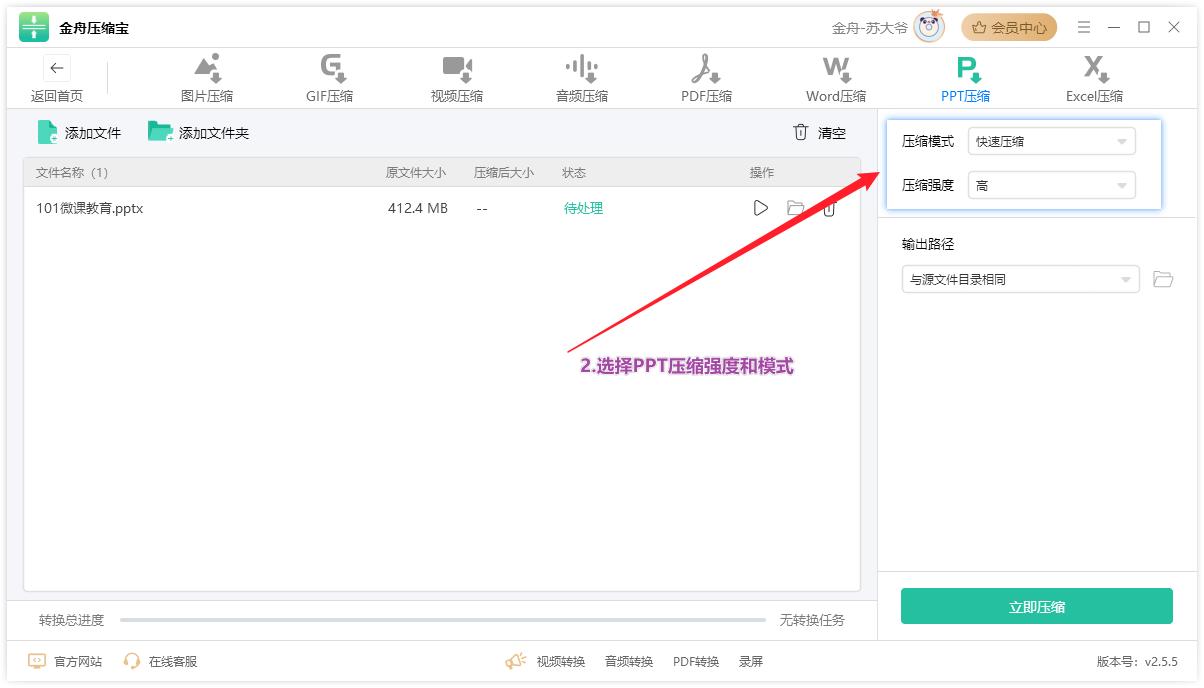1204x688 pixels.
Task: Select the 音频压缩 audio compression tool
Action: point(581,79)
